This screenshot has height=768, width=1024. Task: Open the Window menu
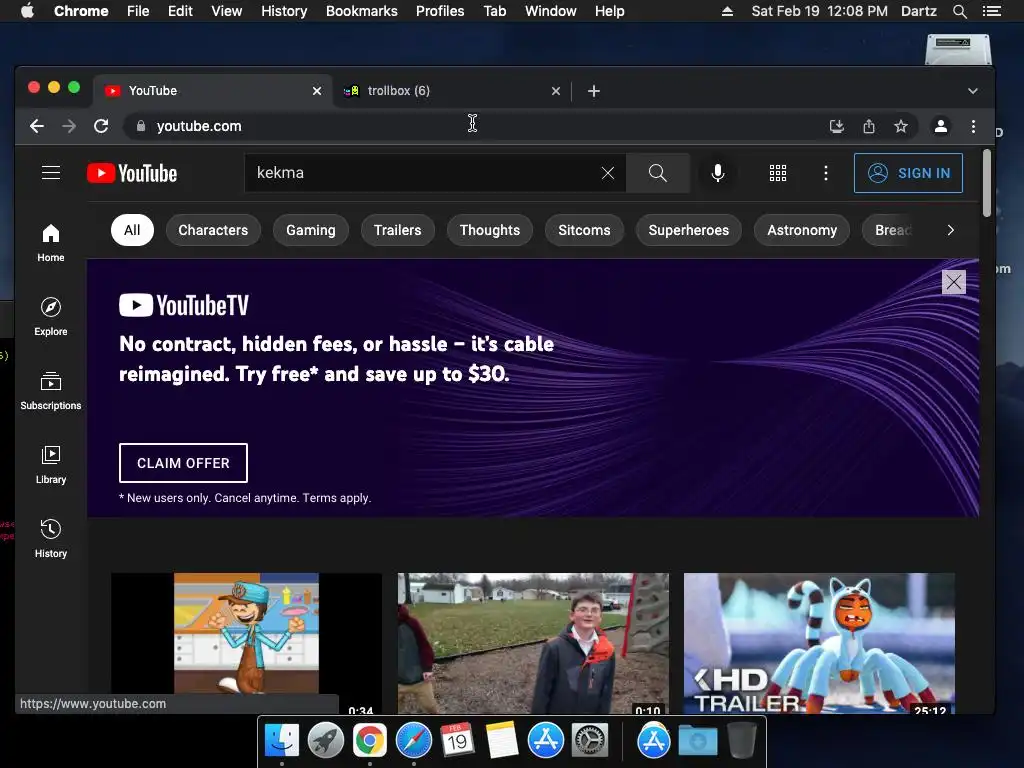point(551,11)
